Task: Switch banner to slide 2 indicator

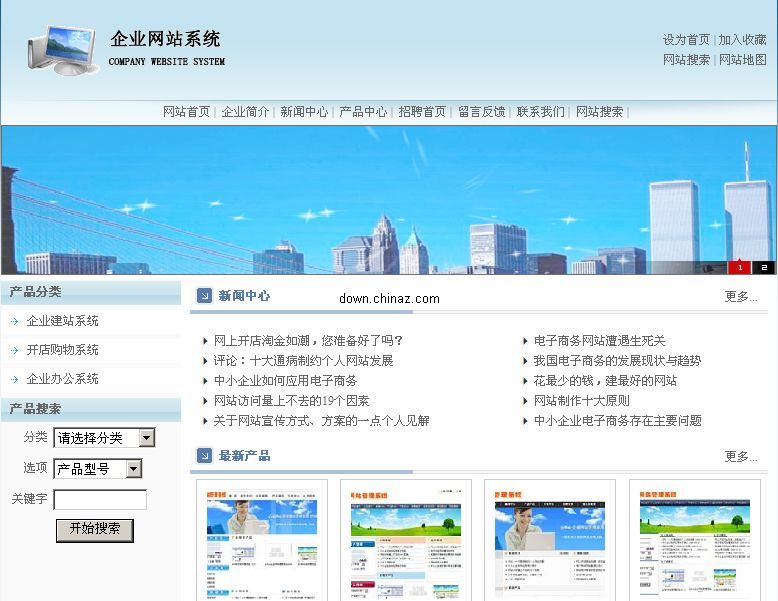Action: (x=764, y=267)
